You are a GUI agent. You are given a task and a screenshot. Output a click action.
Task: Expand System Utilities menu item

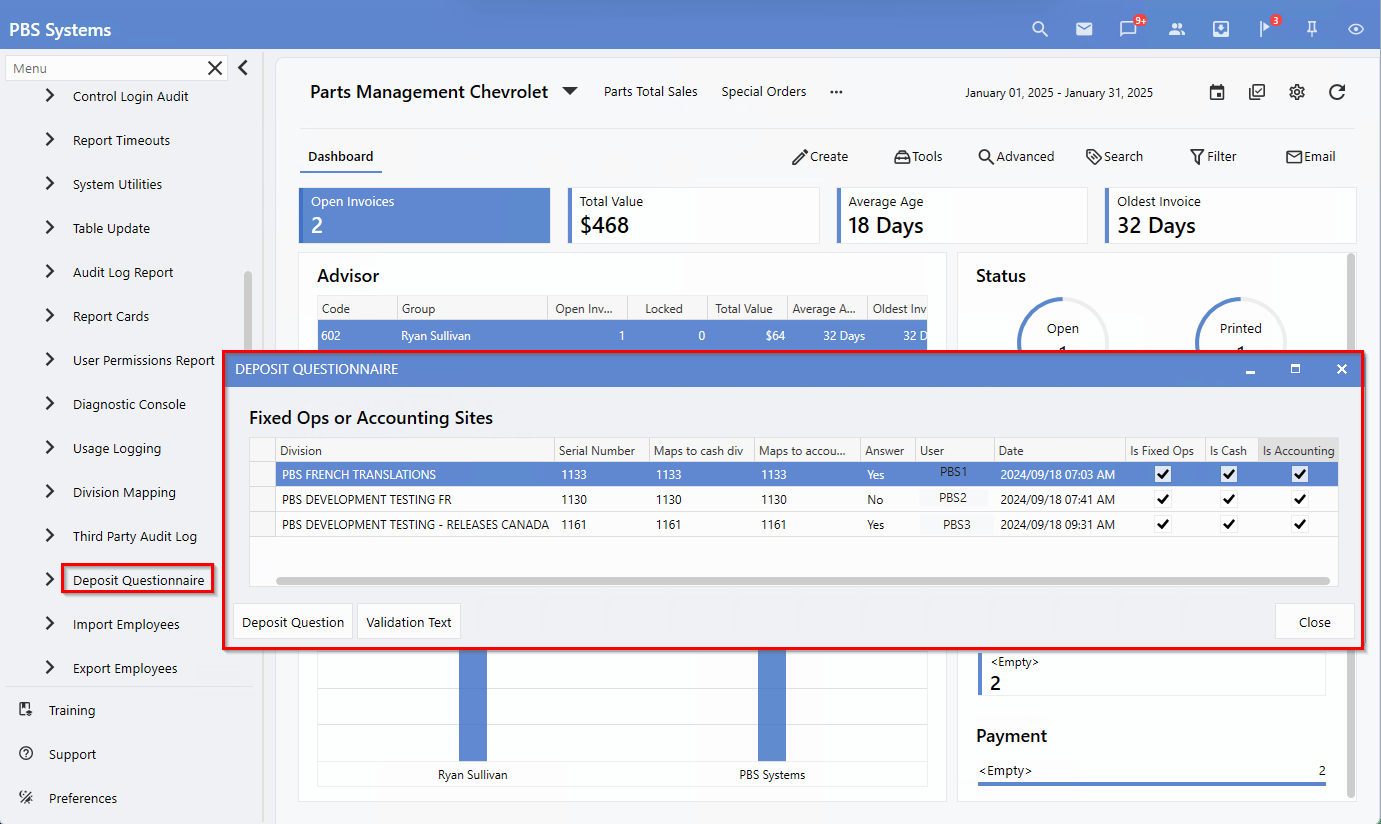(x=50, y=184)
